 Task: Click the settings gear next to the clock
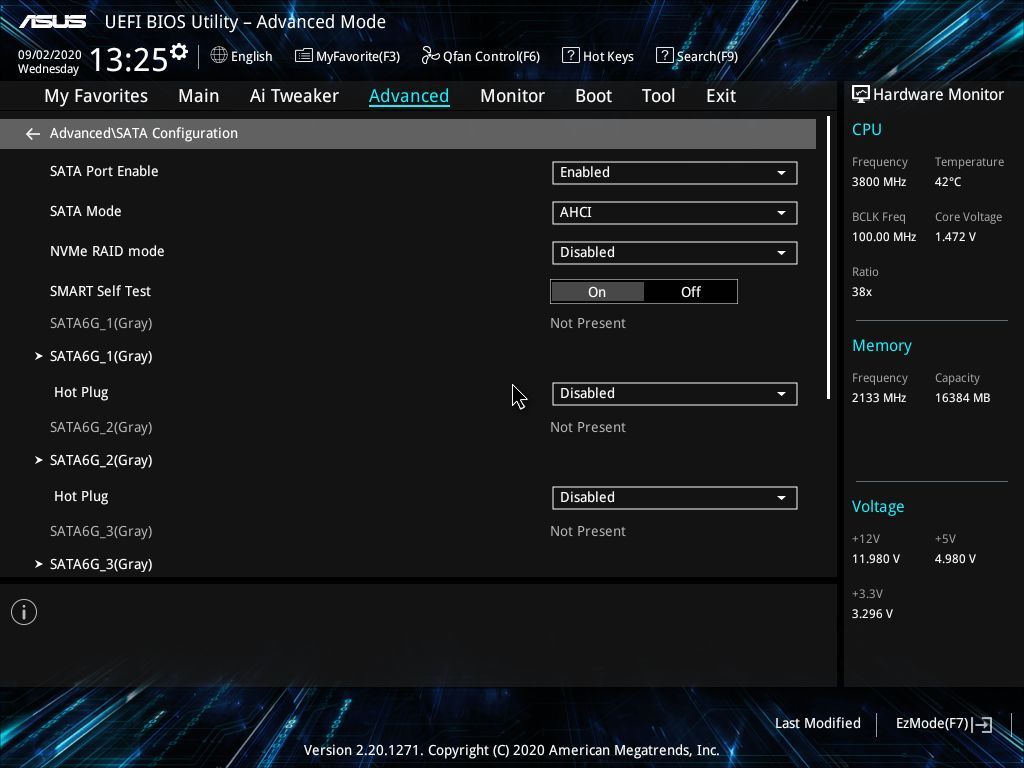179,52
